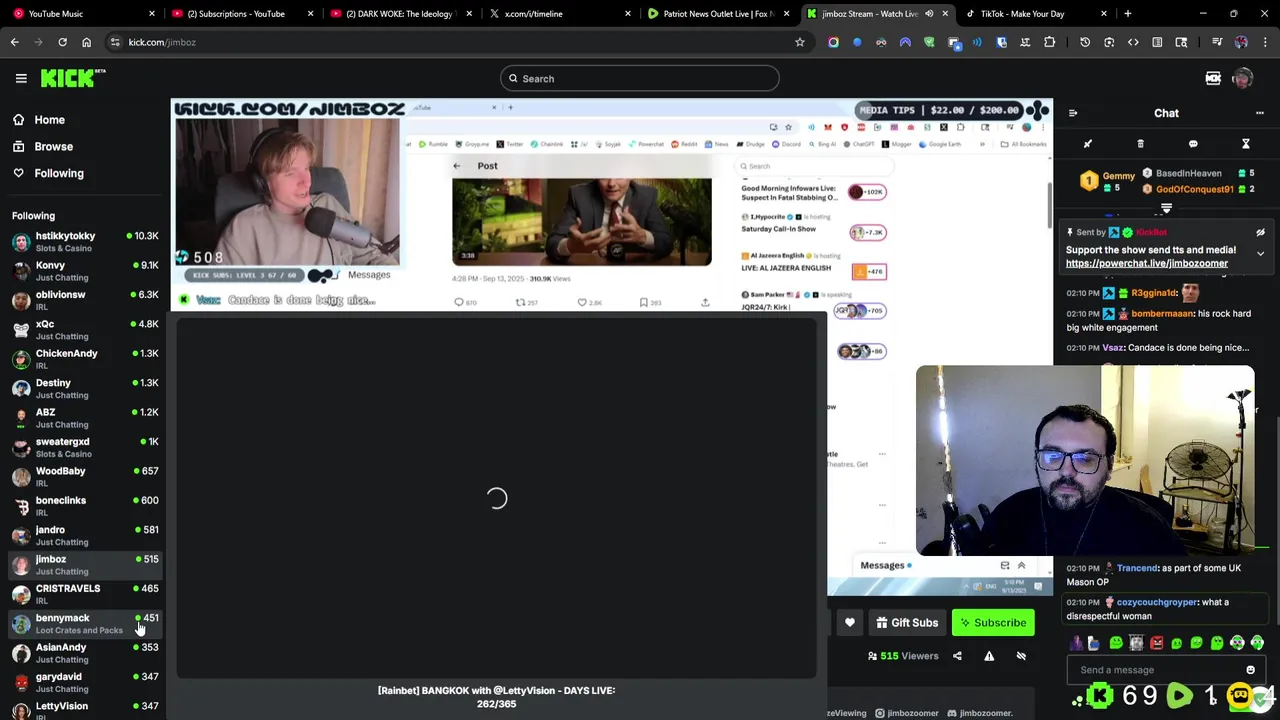Click the cozycouchgroyper username in chat
This screenshot has width=1280, height=720.
pyautogui.click(x=1157, y=602)
